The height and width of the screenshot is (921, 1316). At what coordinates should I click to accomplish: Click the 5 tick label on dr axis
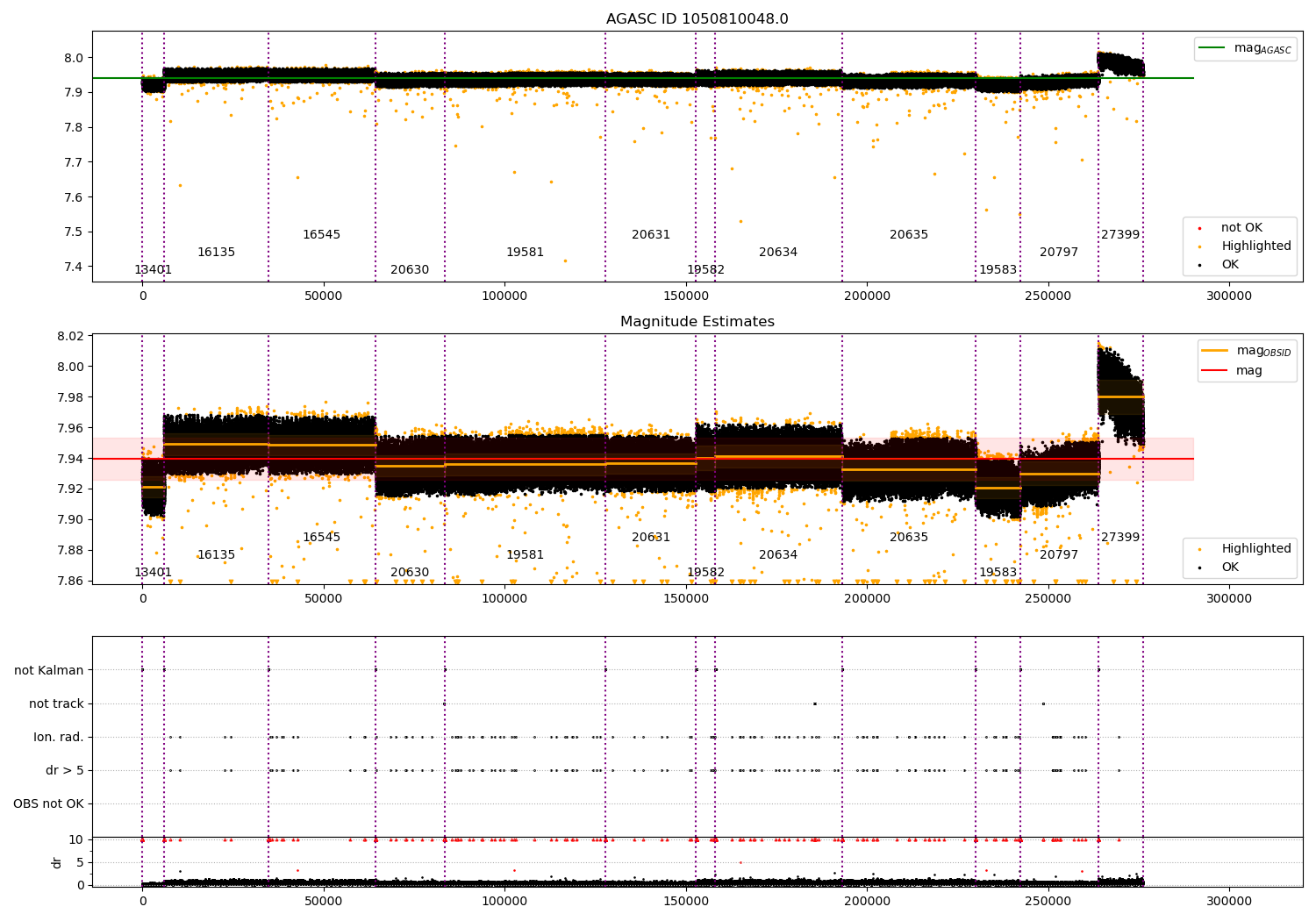[x=81, y=862]
